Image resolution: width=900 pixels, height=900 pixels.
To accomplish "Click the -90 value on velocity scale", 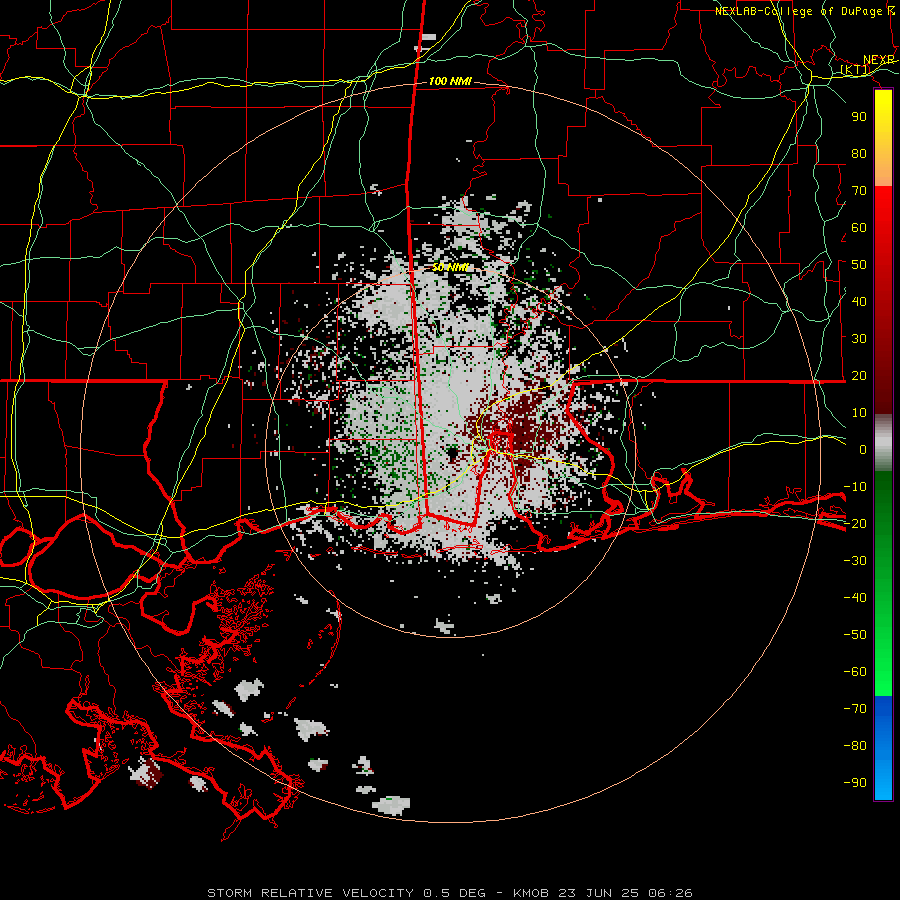I will tap(855, 783).
